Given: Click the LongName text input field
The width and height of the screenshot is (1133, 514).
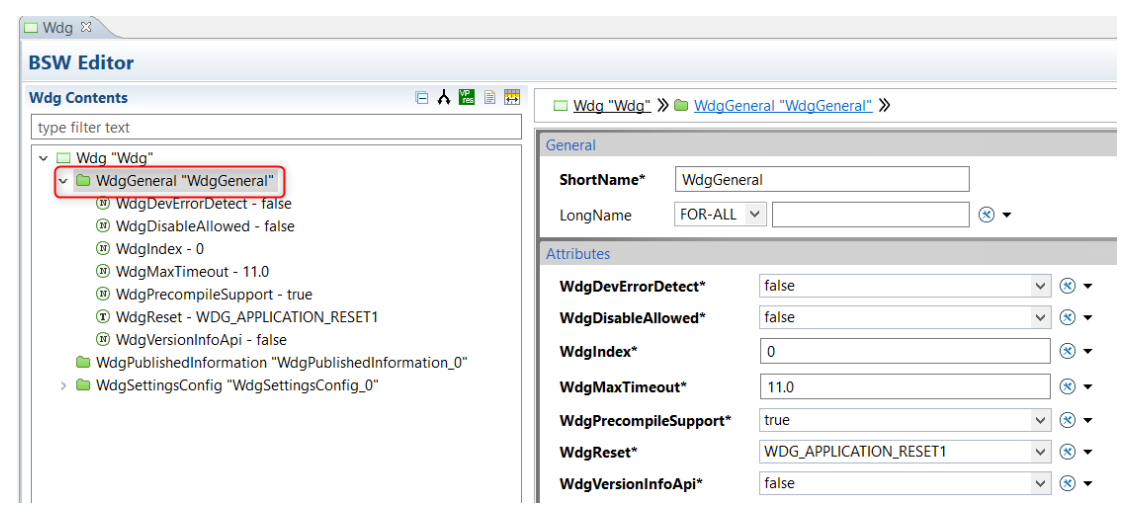Looking at the screenshot, I should (x=871, y=215).
